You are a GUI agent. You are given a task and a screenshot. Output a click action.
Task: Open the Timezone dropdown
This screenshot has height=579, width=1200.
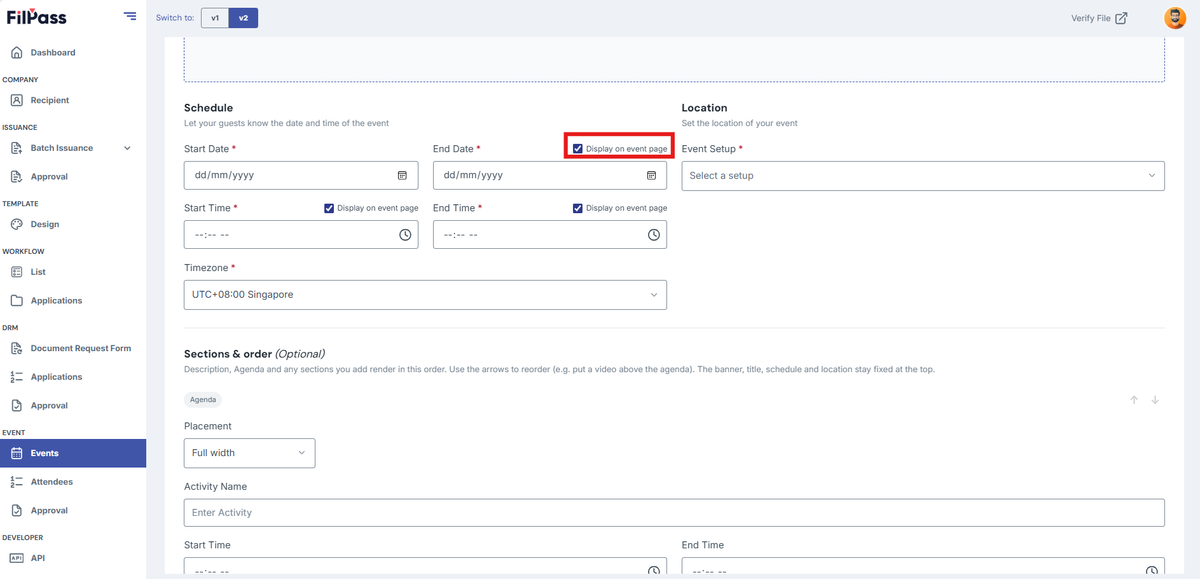[425, 295]
